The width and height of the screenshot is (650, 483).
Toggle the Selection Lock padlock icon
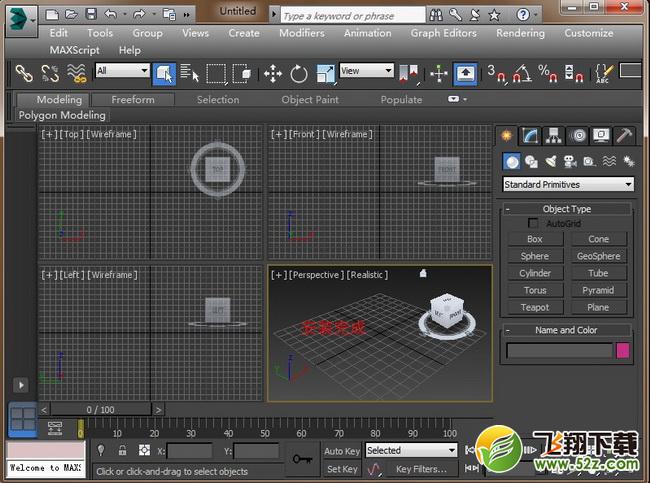(122, 450)
